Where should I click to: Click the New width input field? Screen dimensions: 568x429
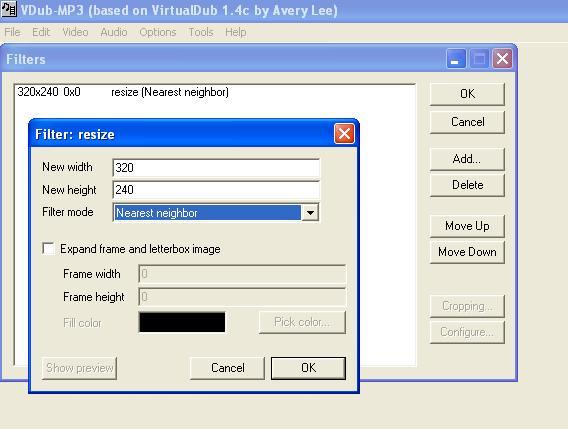pyautogui.click(x=216, y=167)
